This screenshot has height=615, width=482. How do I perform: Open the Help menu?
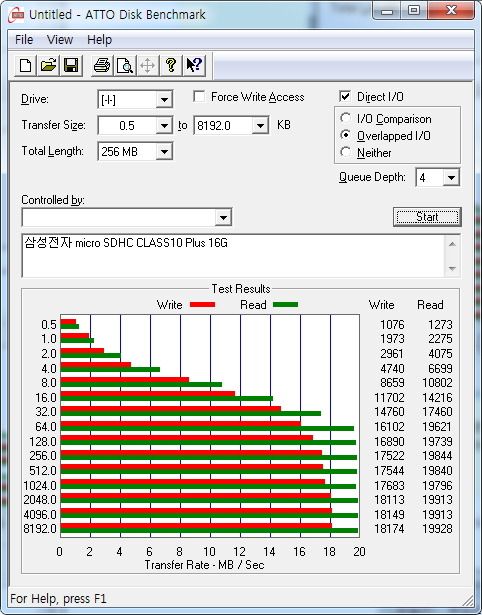[x=99, y=40]
